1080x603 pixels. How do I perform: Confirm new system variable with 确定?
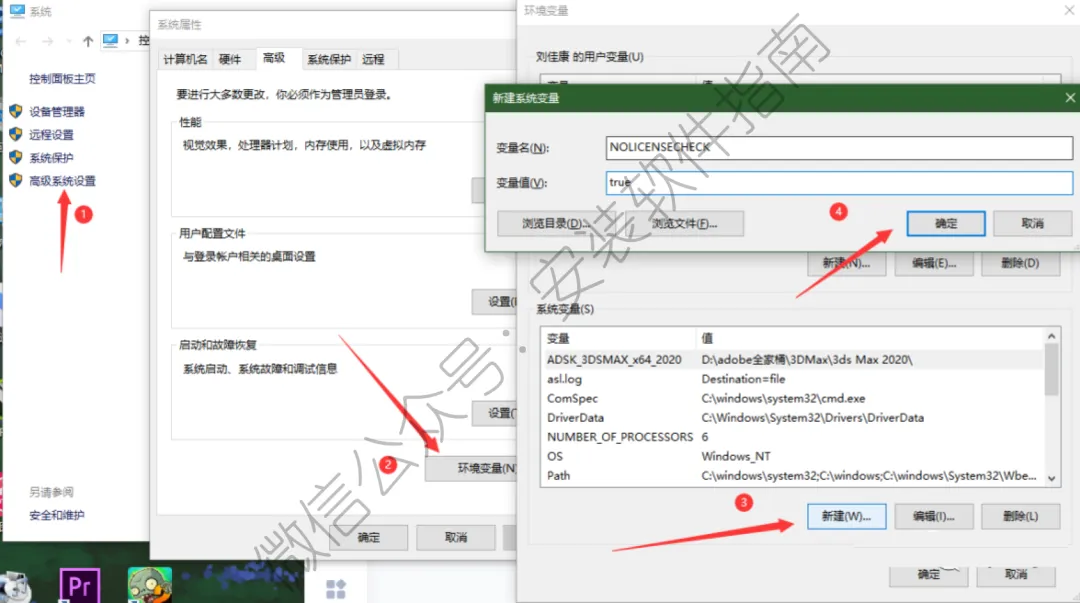click(946, 223)
